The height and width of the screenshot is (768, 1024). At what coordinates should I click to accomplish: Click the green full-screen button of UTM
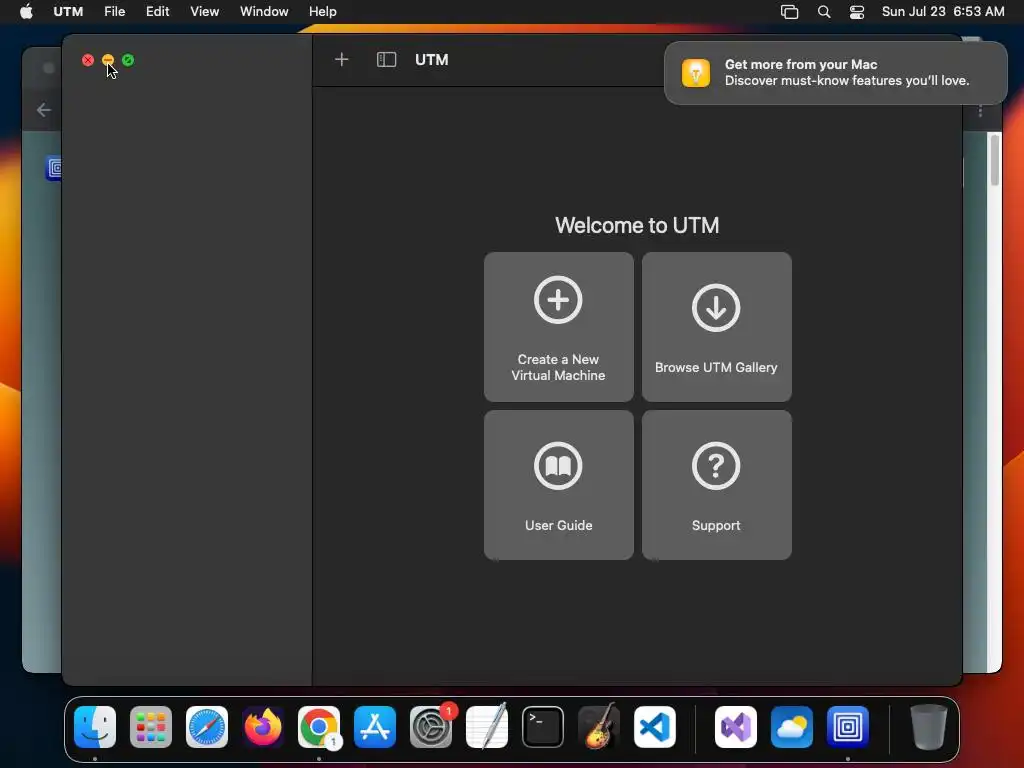[x=128, y=60]
